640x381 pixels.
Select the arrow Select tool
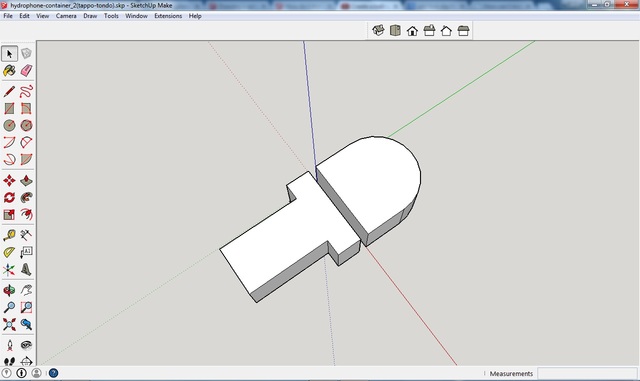[x=9, y=53]
